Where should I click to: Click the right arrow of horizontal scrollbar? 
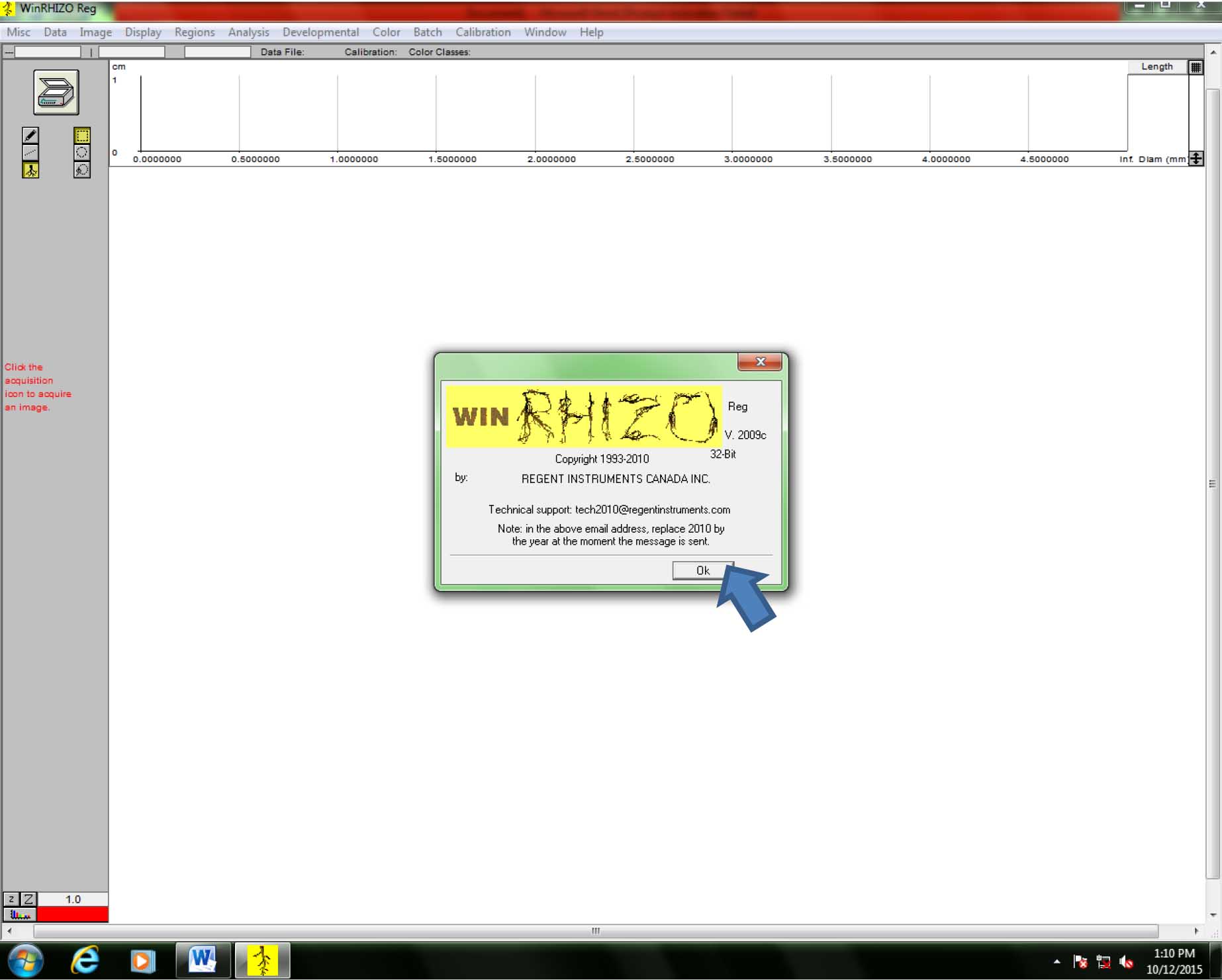point(1196,931)
